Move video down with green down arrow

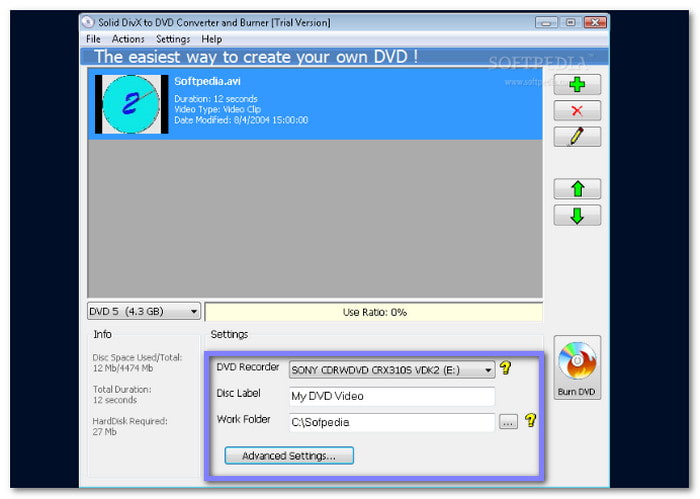coord(577,215)
